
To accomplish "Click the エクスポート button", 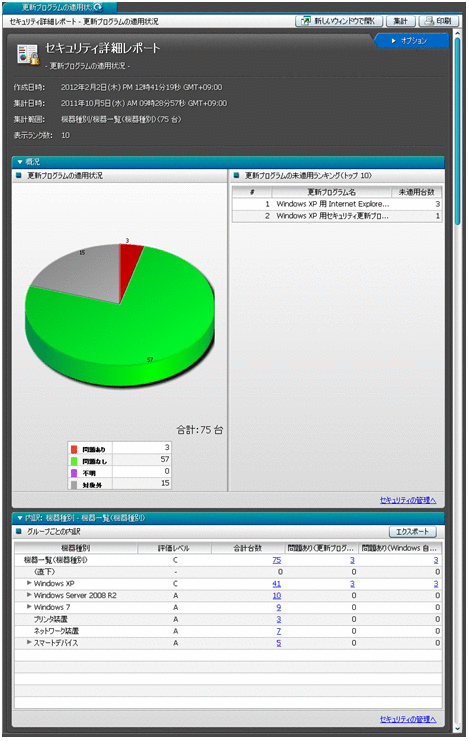I will pos(412,532).
